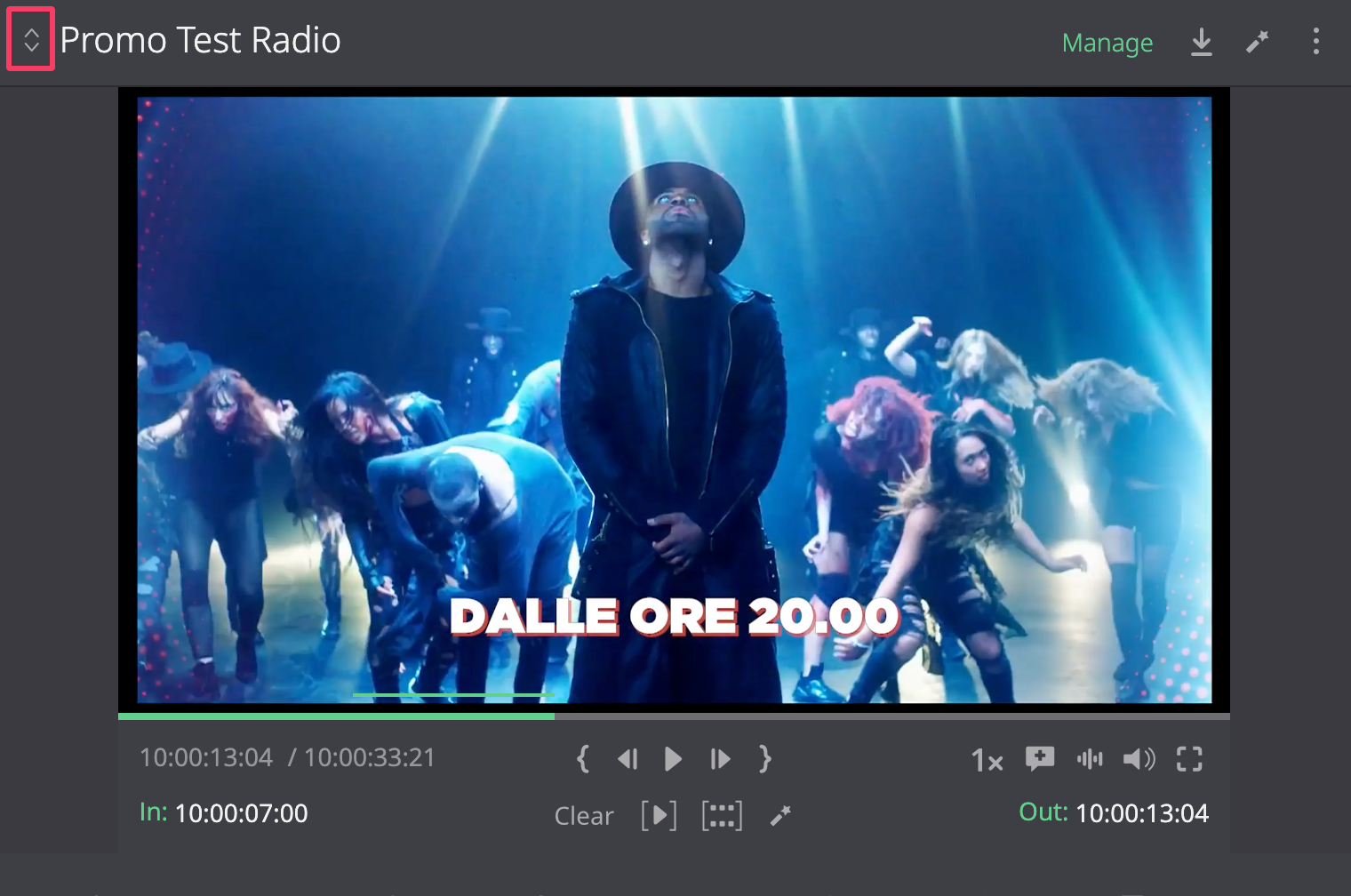Click the In timecode 10:00:07:00
This screenshot has height=896, width=1351.
coord(241,813)
